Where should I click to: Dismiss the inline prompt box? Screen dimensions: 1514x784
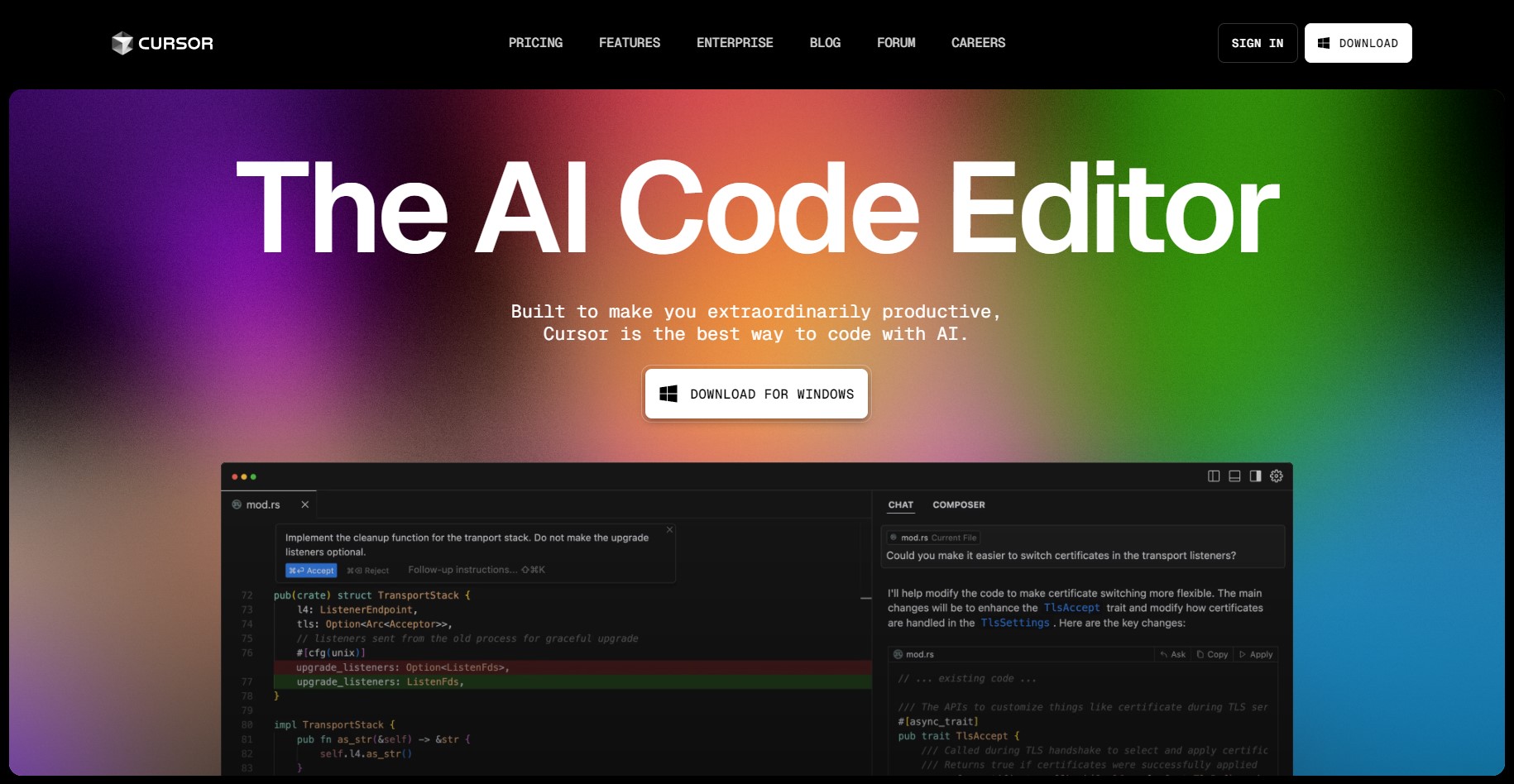click(x=670, y=529)
